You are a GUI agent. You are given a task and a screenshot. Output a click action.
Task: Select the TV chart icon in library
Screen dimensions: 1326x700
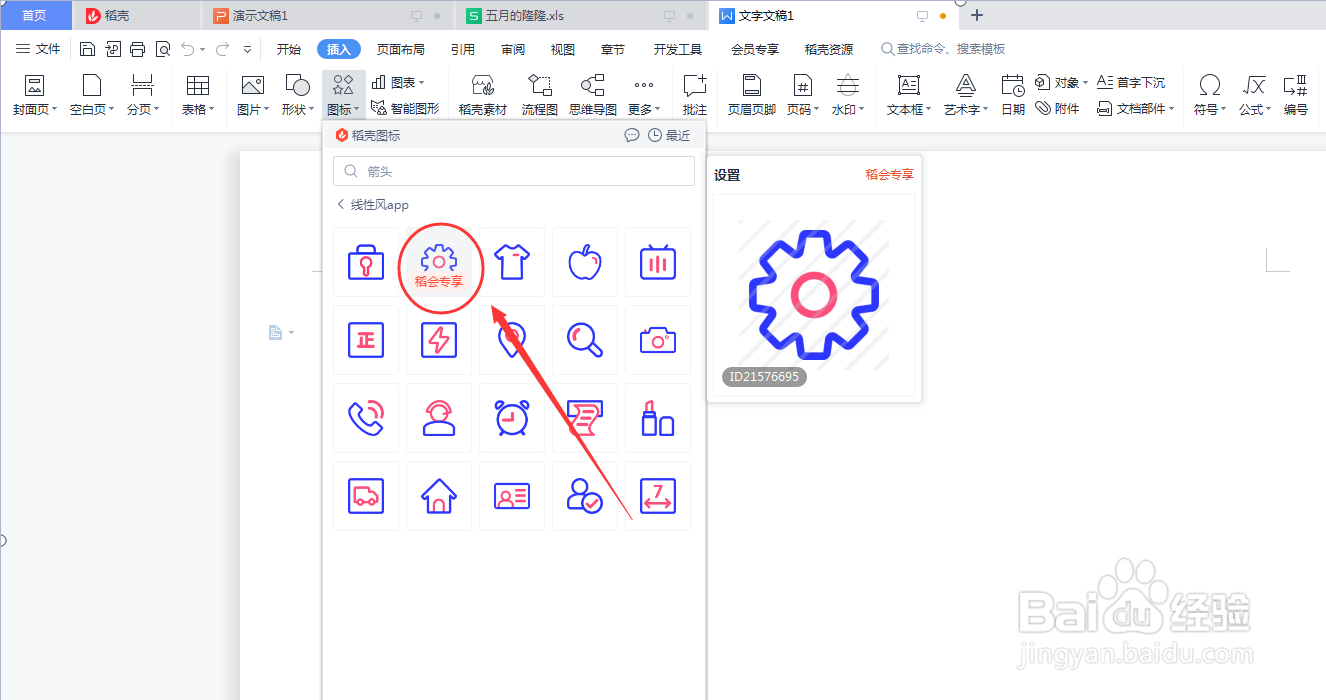click(658, 262)
